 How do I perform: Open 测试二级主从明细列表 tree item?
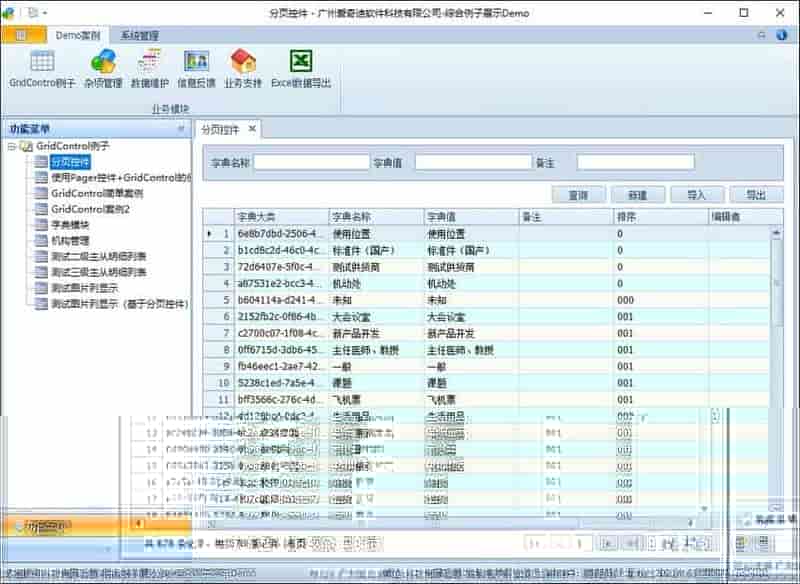(x=99, y=257)
